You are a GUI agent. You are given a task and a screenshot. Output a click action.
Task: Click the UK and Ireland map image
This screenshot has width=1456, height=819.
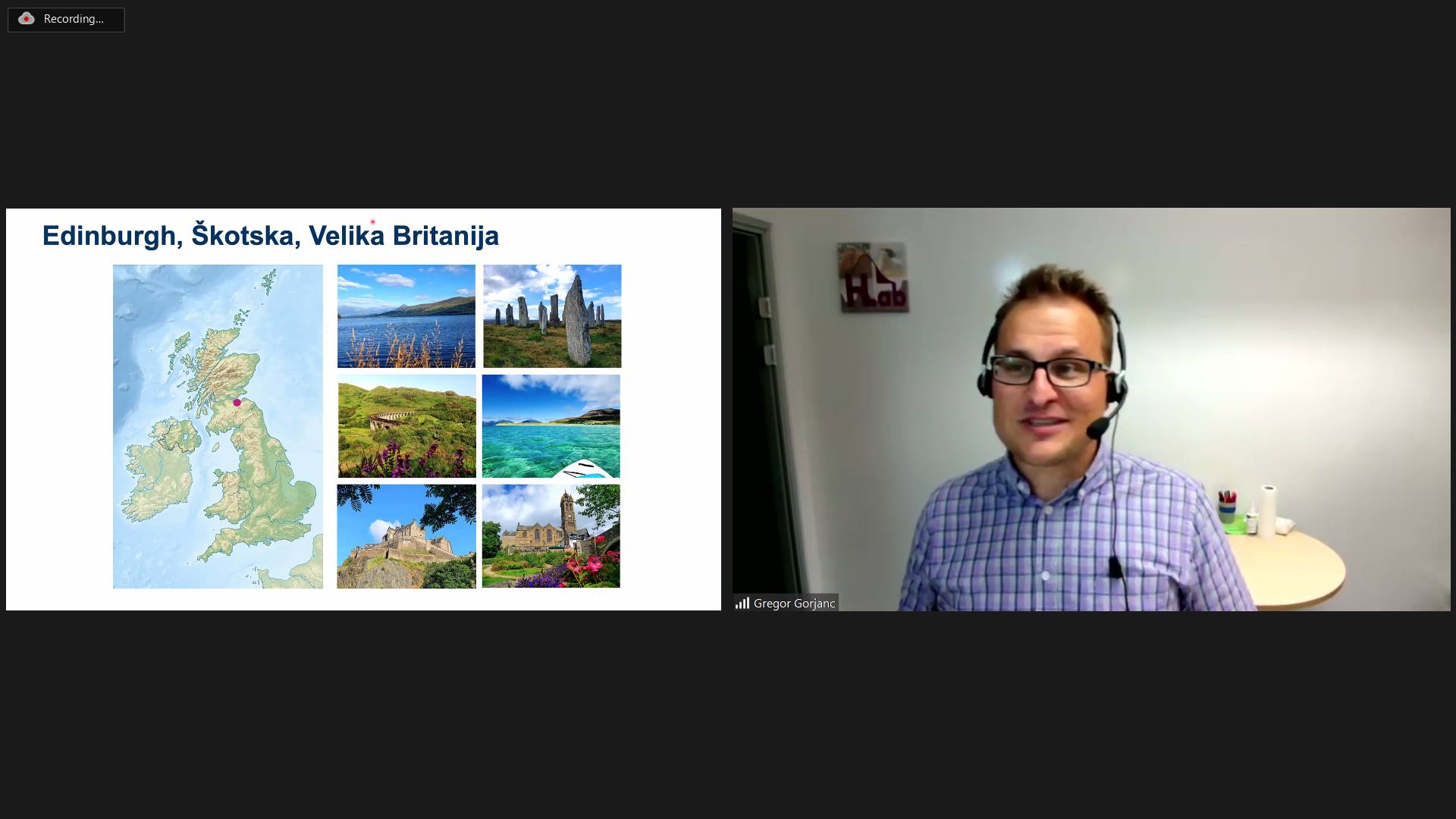coord(218,426)
